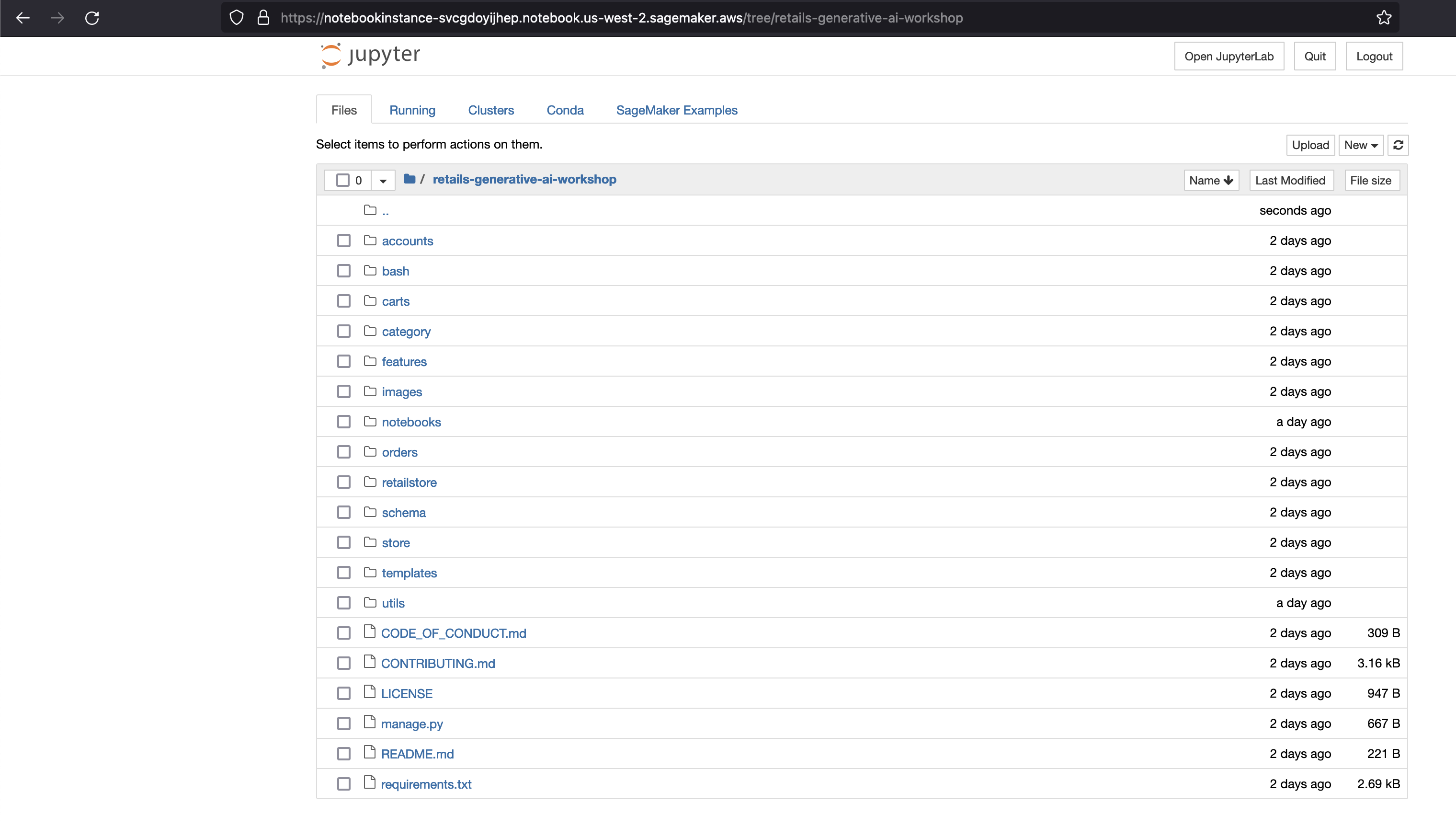The height and width of the screenshot is (827, 1456).
Task: Sort files by Name column
Action: pyautogui.click(x=1210, y=181)
